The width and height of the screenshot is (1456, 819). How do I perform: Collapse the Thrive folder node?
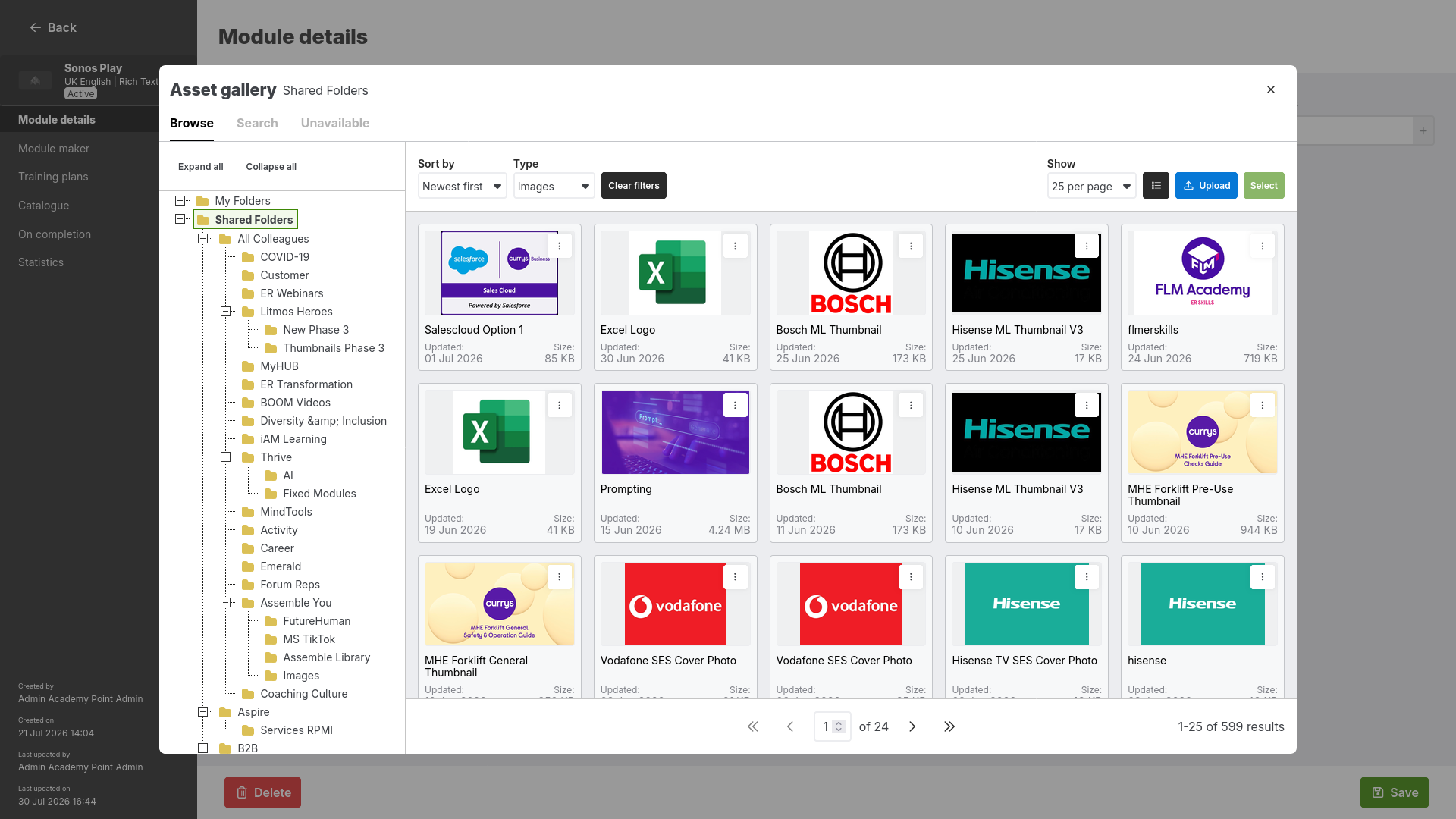point(226,457)
